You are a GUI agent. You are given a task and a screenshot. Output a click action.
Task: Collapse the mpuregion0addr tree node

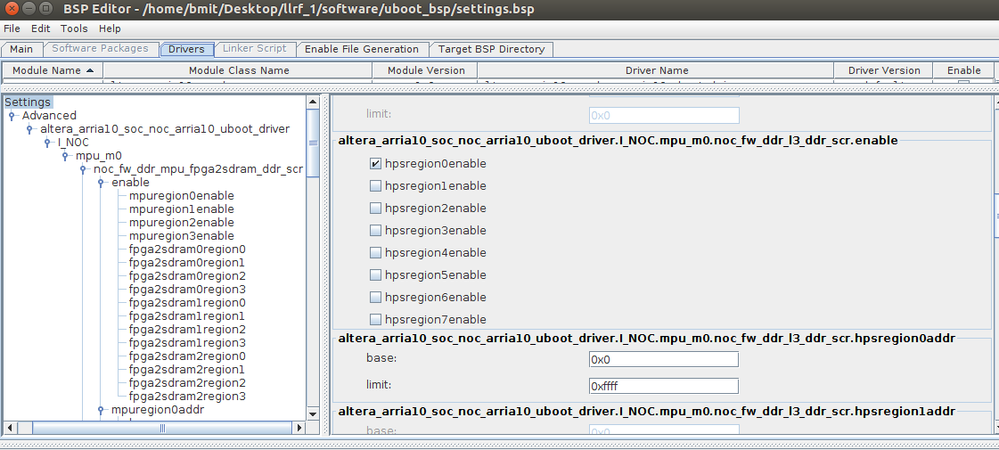click(101, 410)
